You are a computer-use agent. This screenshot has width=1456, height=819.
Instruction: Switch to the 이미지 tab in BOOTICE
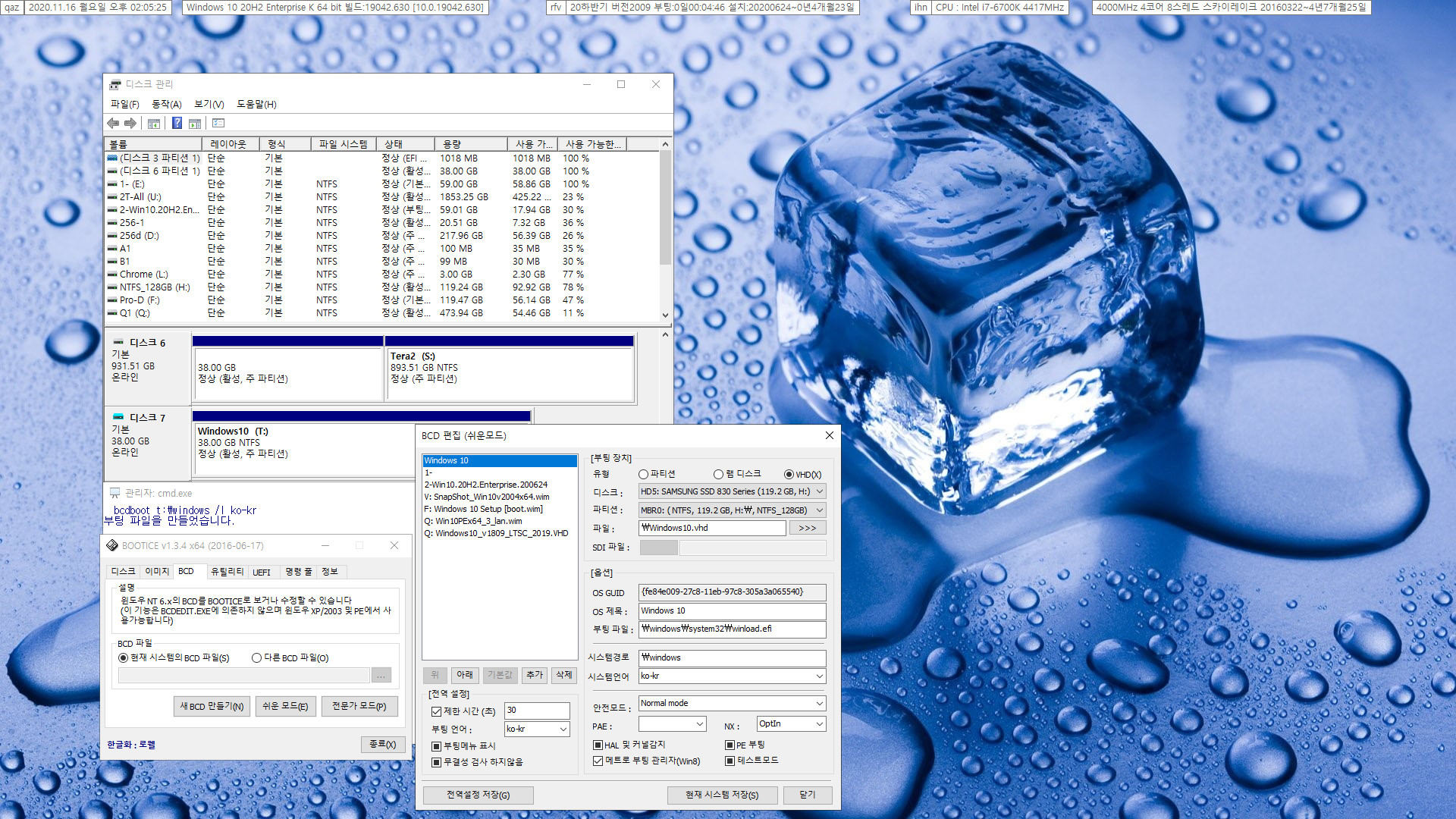coord(157,572)
